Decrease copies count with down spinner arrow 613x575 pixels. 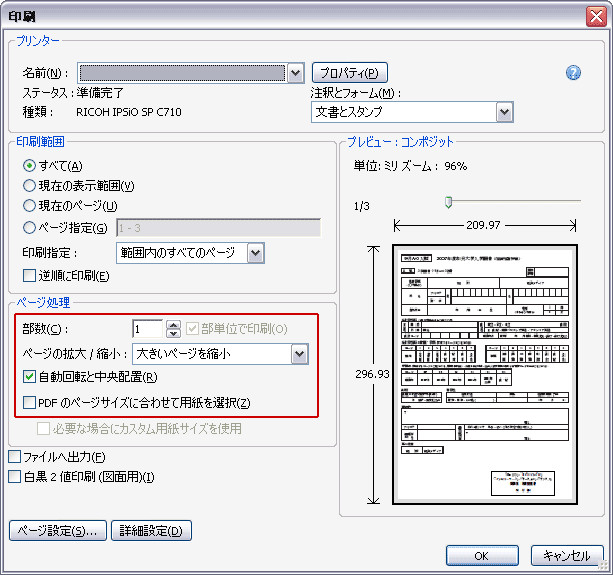click(173, 333)
